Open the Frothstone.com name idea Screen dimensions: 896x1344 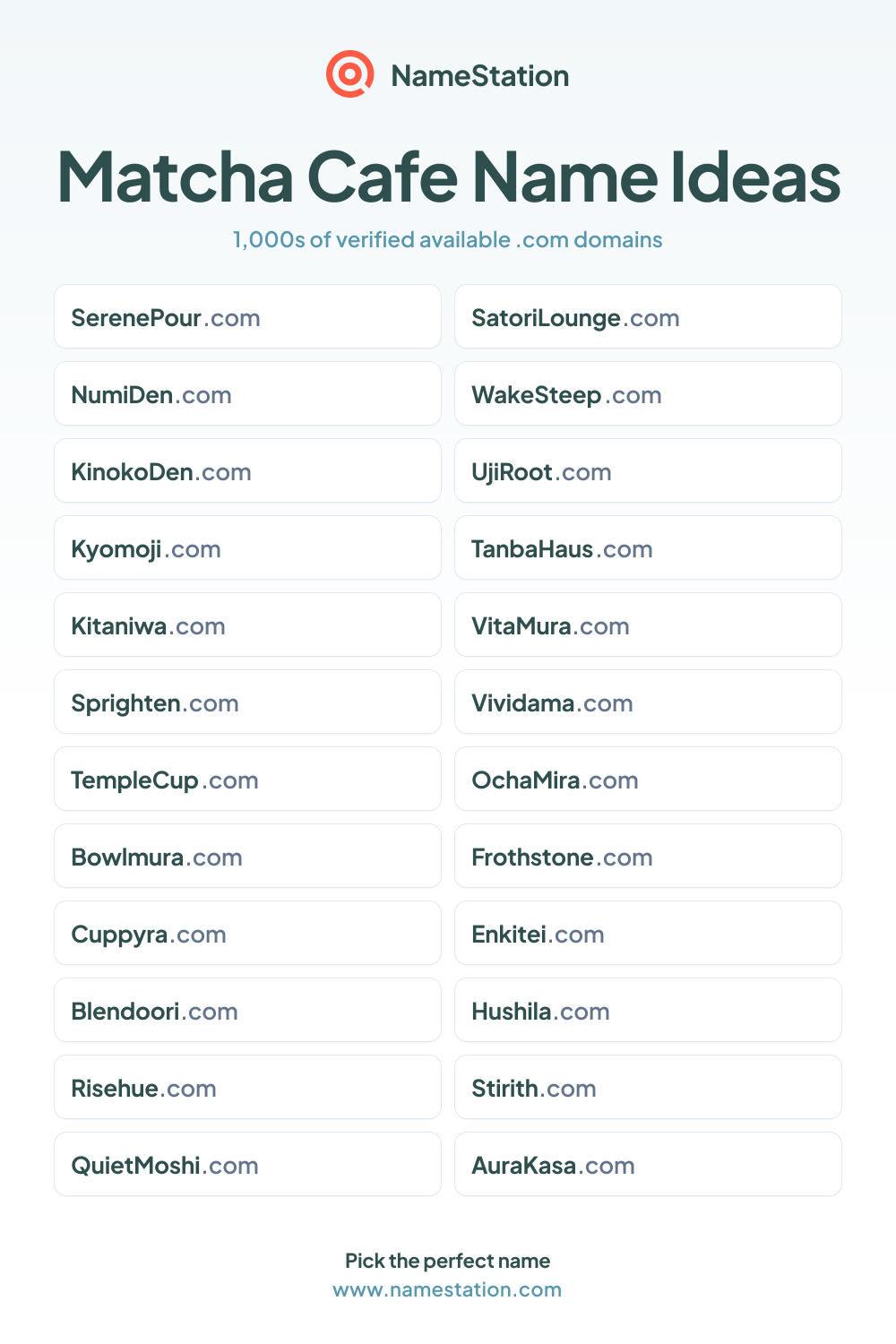point(648,856)
